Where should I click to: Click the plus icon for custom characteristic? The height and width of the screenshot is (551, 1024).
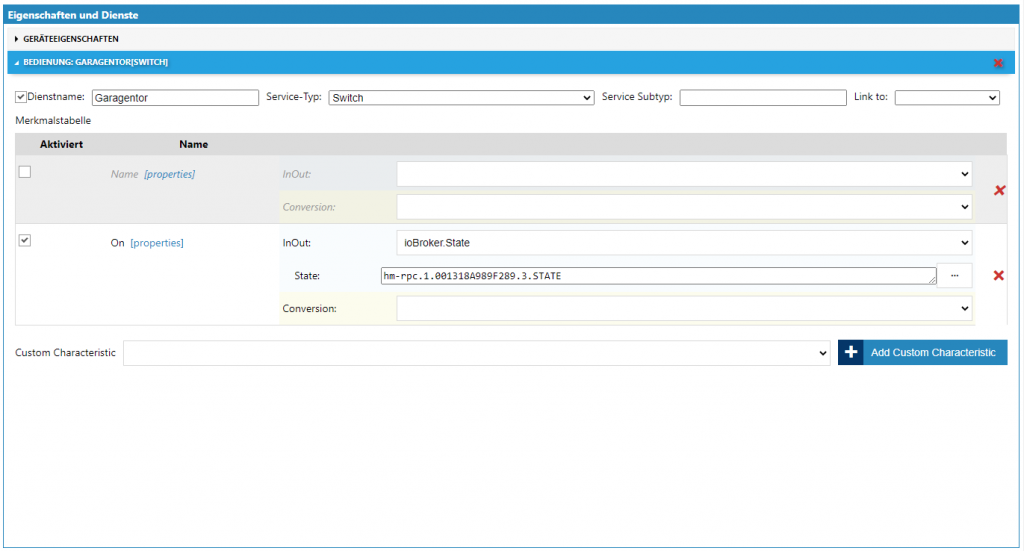pyautogui.click(x=851, y=352)
